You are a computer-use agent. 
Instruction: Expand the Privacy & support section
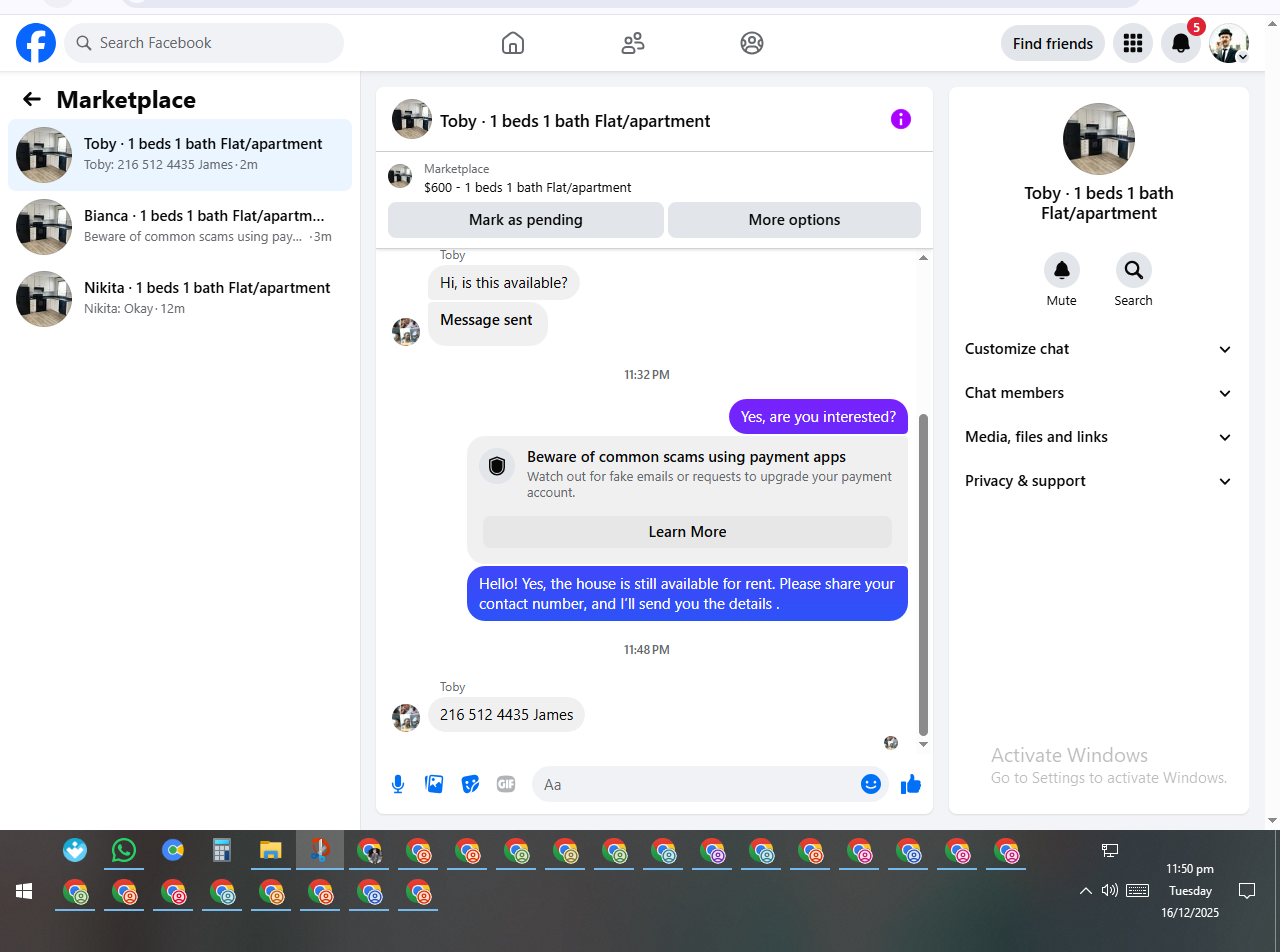1099,481
